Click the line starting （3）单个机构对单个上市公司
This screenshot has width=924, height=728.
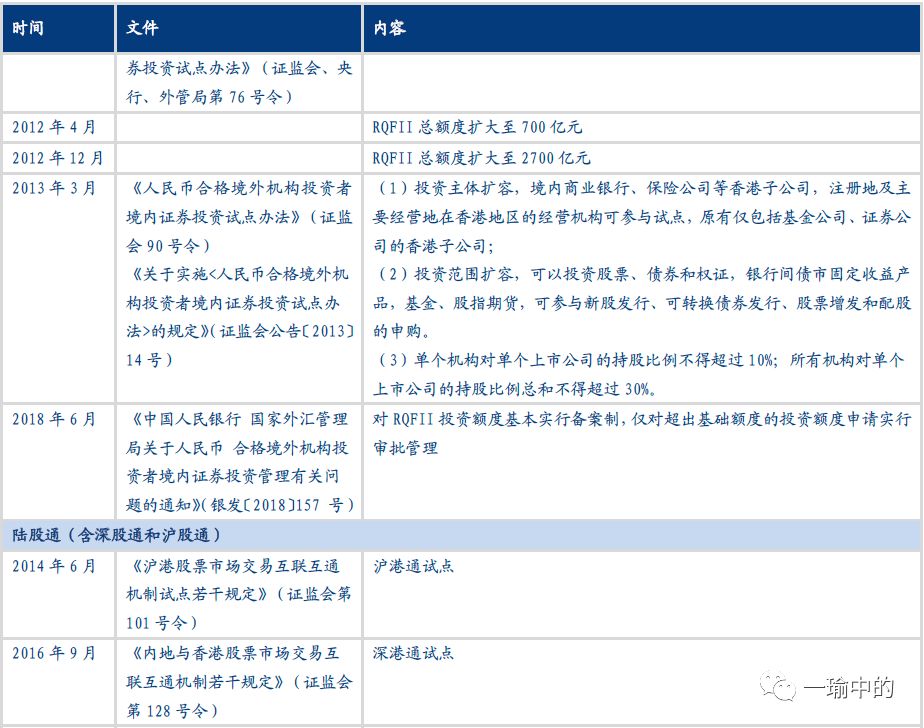pos(639,360)
